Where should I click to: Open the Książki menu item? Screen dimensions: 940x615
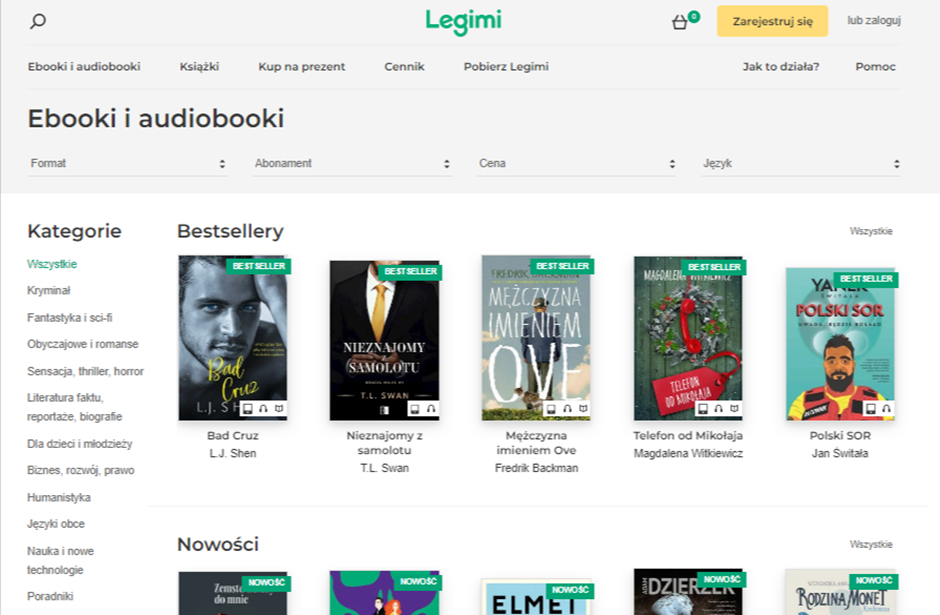tap(199, 67)
